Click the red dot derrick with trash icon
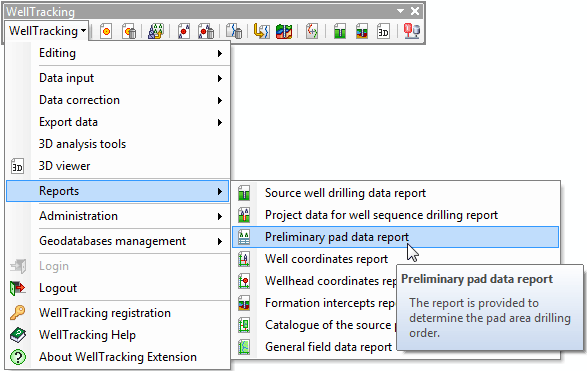Viewport: 587px width, 371px height. [x=206, y=31]
